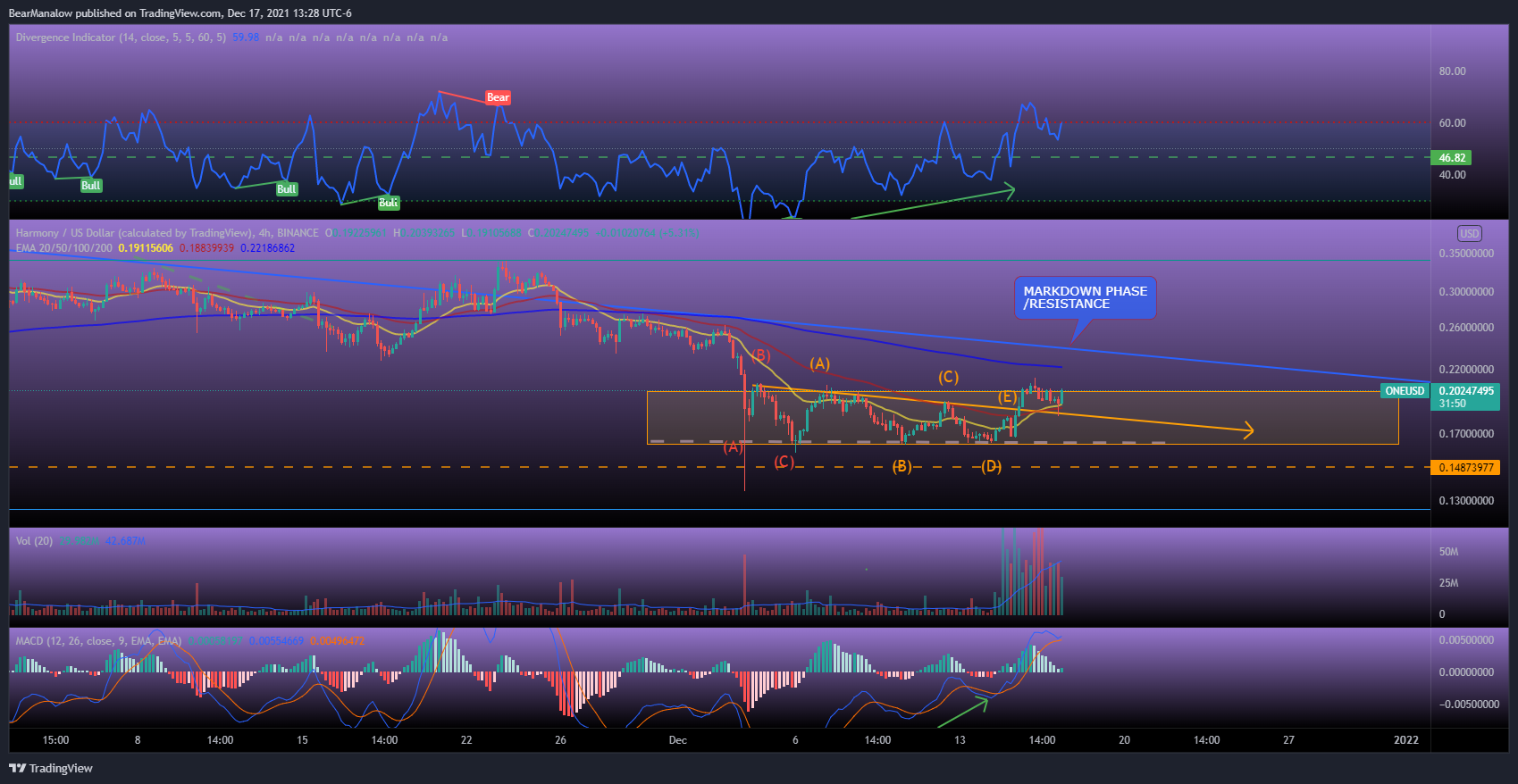Viewport: 1518px width, 784px height.
Task: Select the Divergence Indicator legend title
Action: point(121,38)
